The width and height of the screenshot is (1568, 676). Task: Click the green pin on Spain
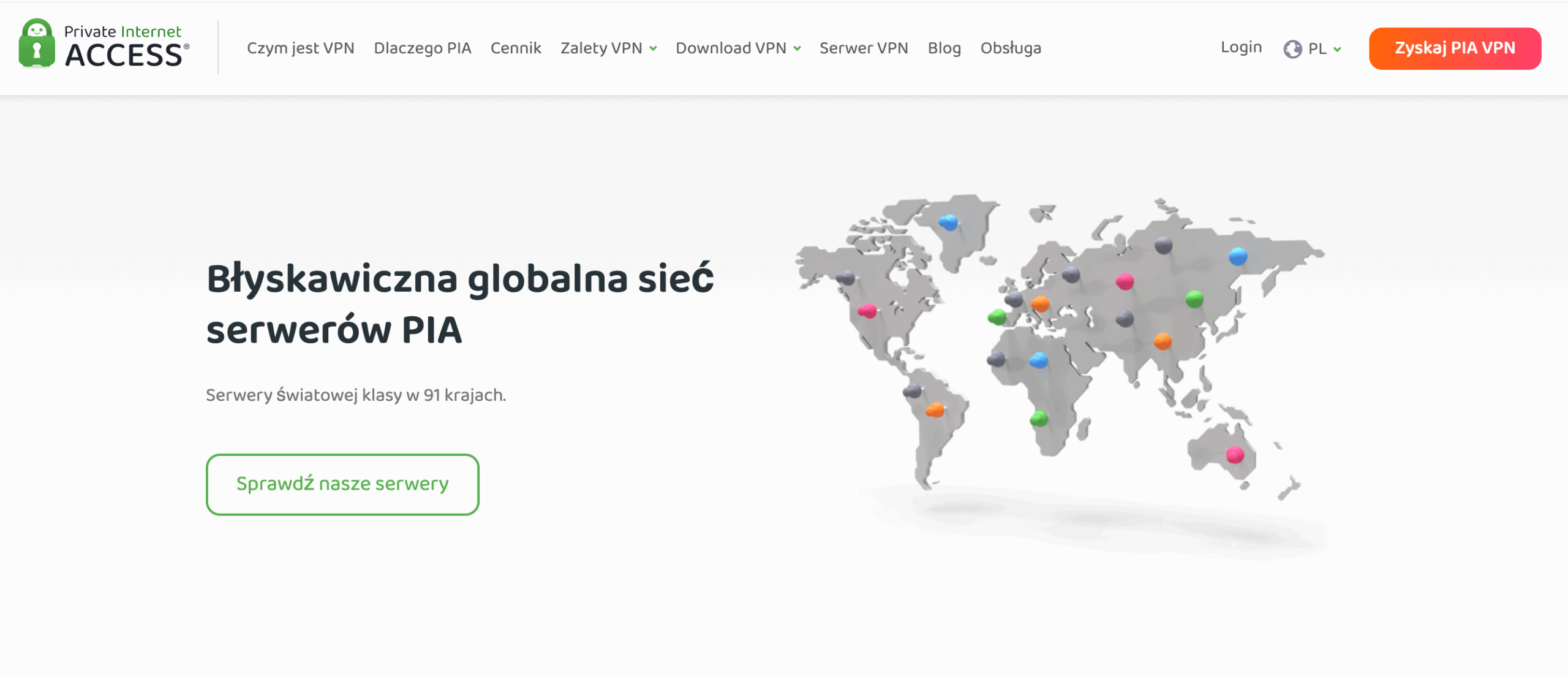click(997, 317)
